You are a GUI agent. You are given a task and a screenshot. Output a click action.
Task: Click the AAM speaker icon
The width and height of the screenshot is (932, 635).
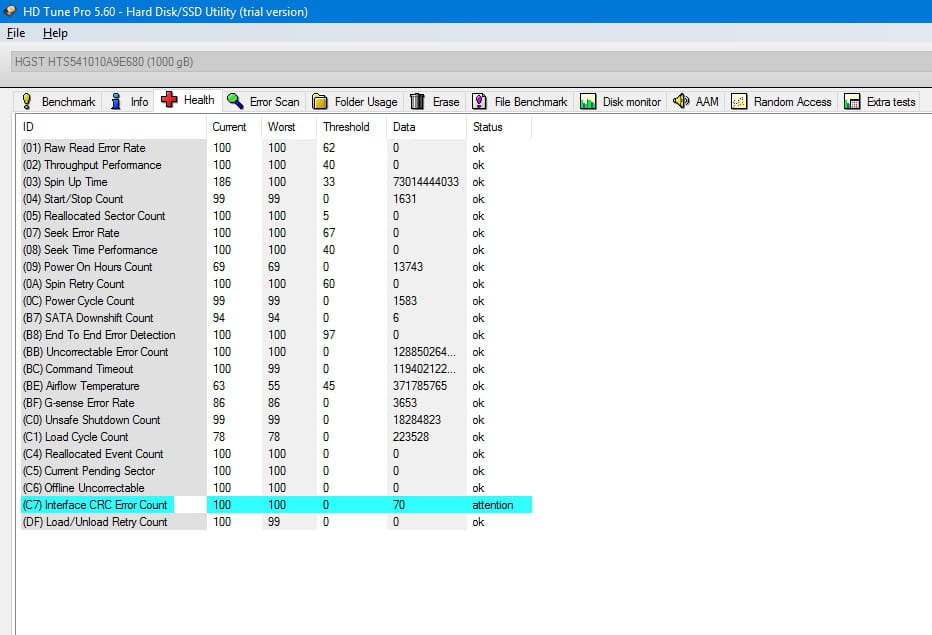pyautogui.click(x=681, y=101)
